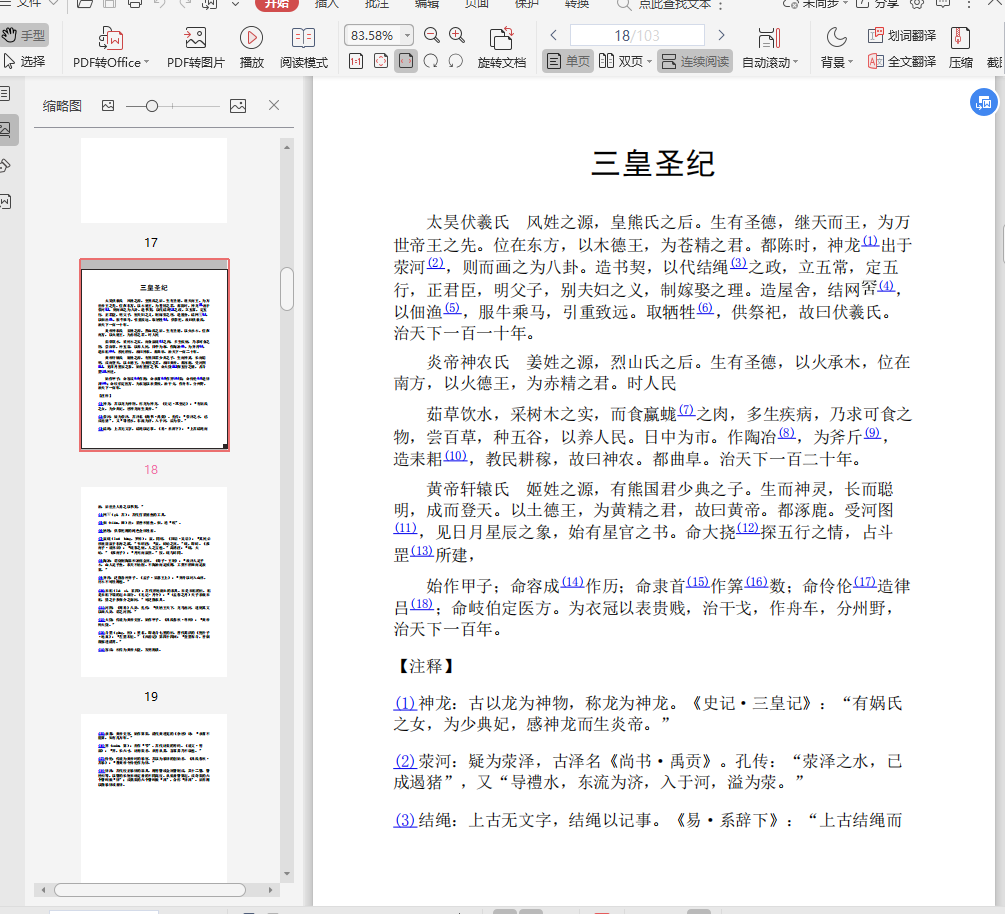The width and height of the screenshot is (1005, 914).
Task: Go to next page arrow
Action: [x=721, y=36]
